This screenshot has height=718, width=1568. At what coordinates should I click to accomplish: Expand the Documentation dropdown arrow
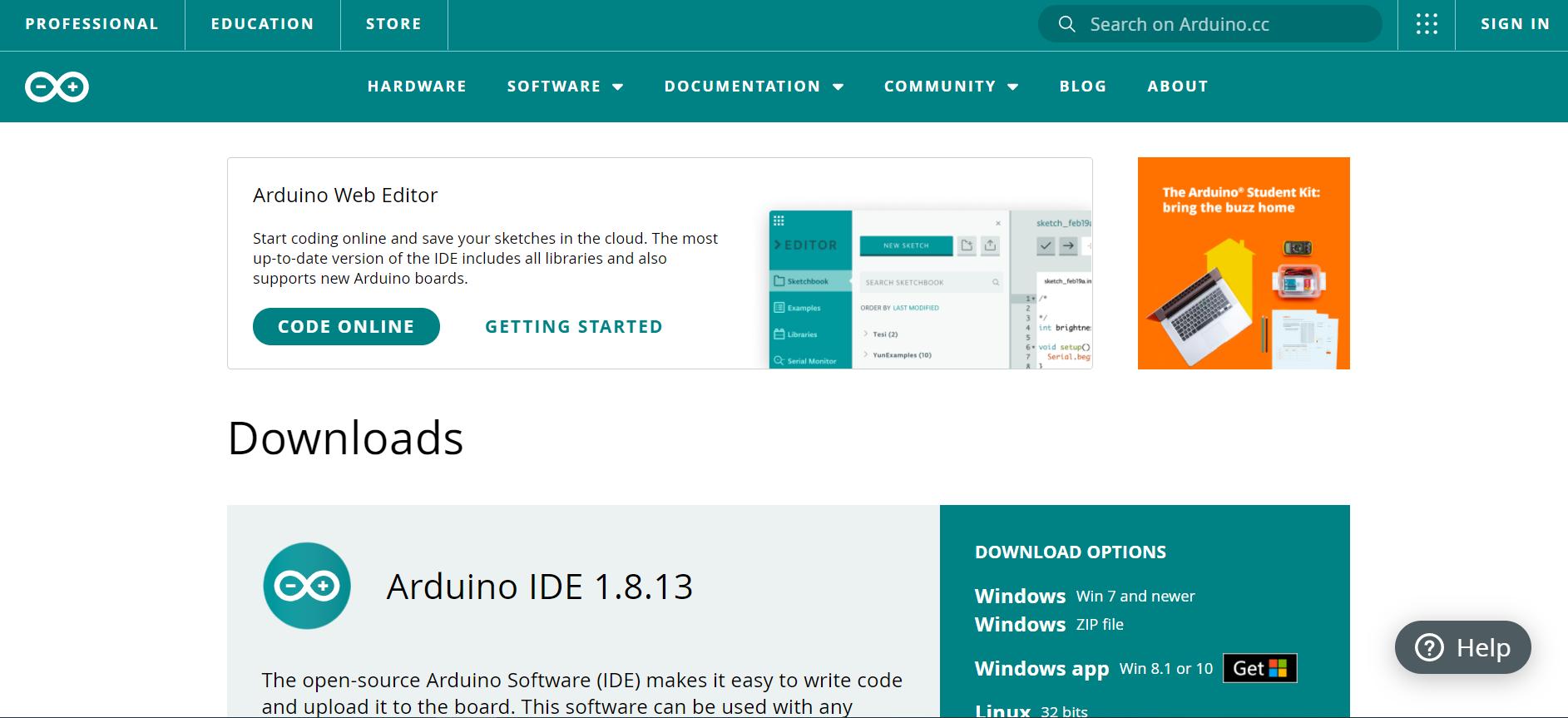pyautogui.click(x=838, y=87)
